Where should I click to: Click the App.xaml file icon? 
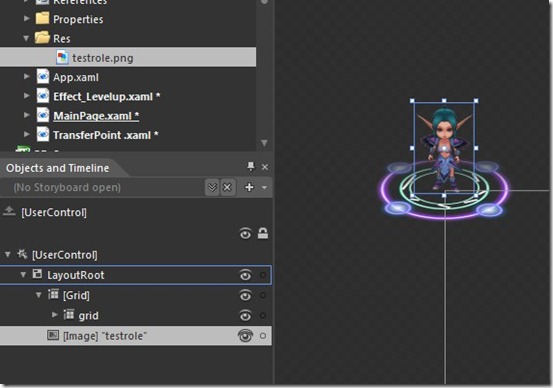point(43,77)
